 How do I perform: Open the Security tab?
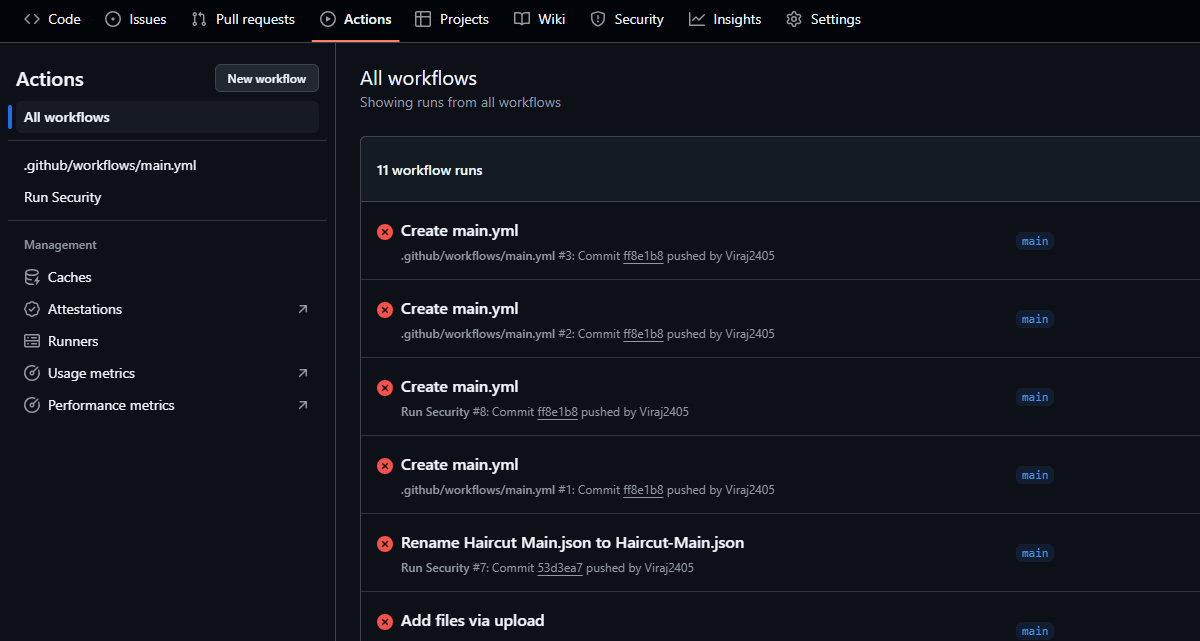[x=627, y=19]
